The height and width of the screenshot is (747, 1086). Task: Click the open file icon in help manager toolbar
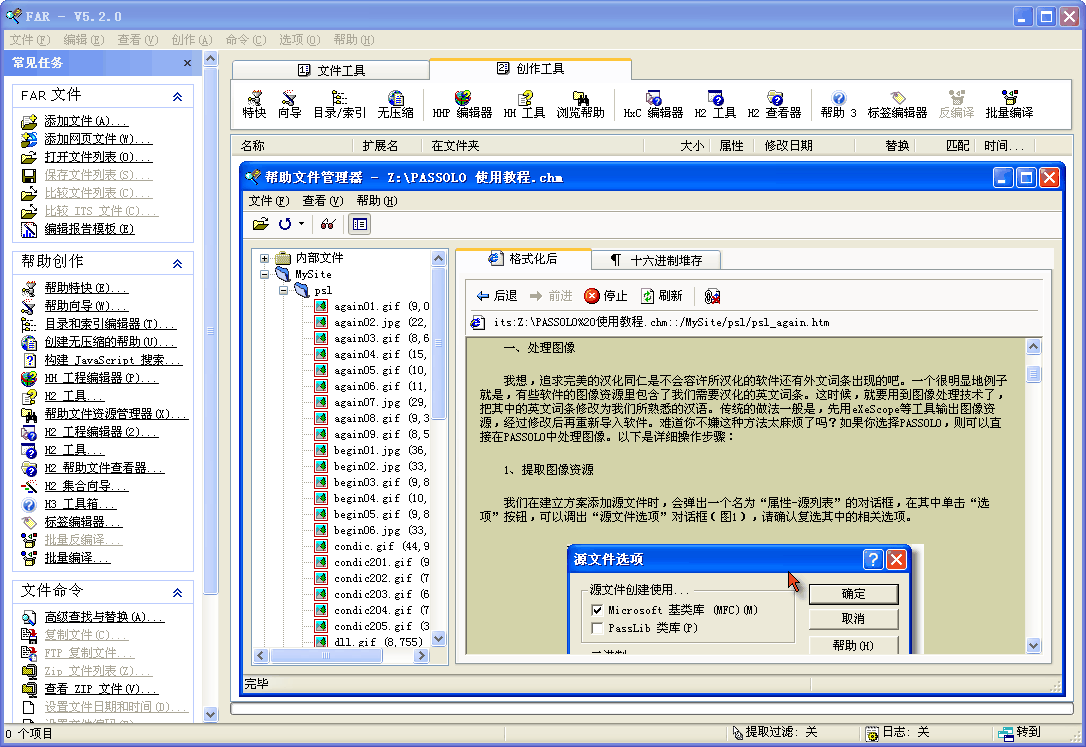click(x=260, y=224)
